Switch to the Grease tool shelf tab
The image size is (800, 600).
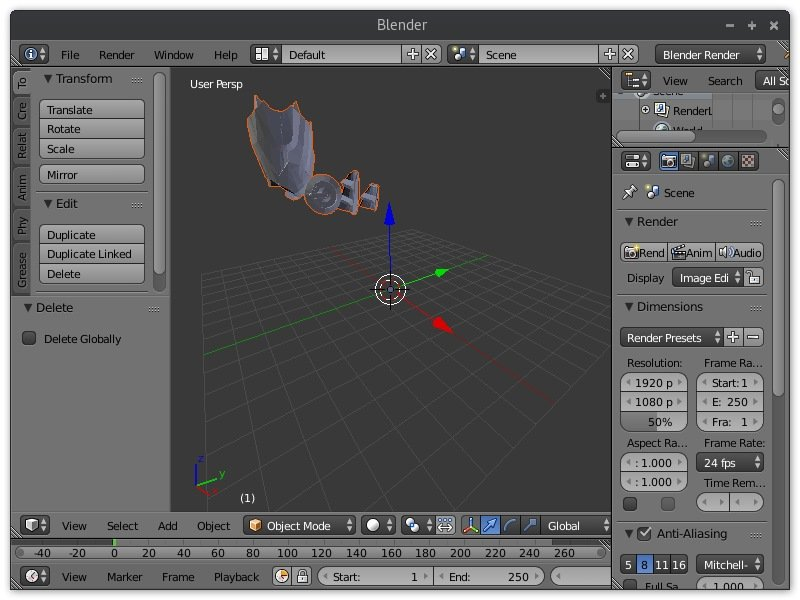coord(21,269)
